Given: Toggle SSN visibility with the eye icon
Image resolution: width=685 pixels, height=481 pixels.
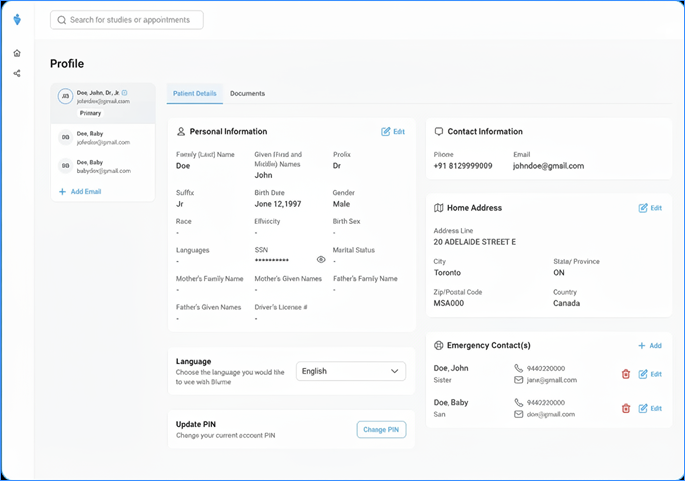Looking at the screenshot, I should click(x=321, y=259).
